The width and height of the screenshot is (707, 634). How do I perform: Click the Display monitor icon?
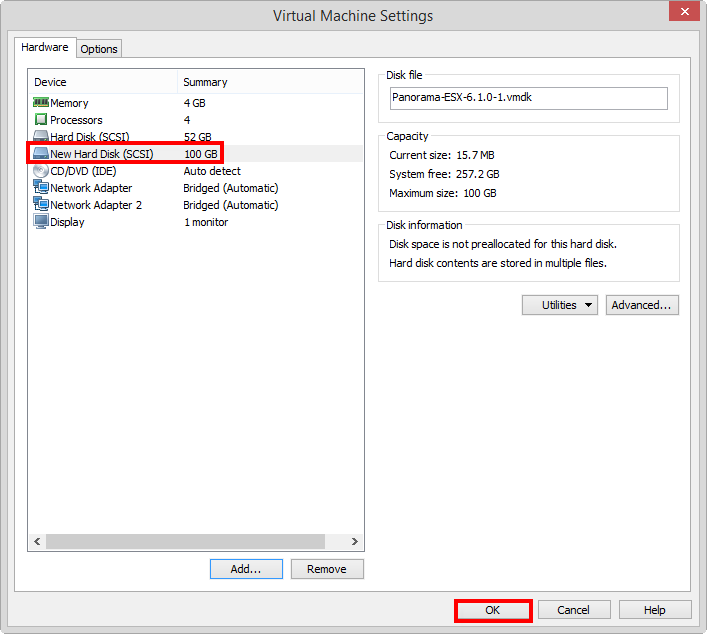tap(41, 222)
